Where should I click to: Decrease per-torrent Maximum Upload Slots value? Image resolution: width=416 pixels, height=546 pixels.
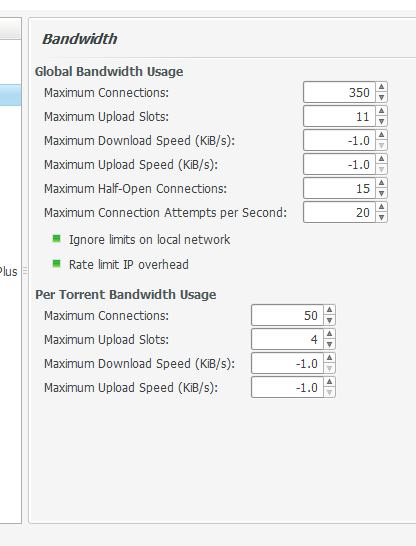click(x=329, y=344)
